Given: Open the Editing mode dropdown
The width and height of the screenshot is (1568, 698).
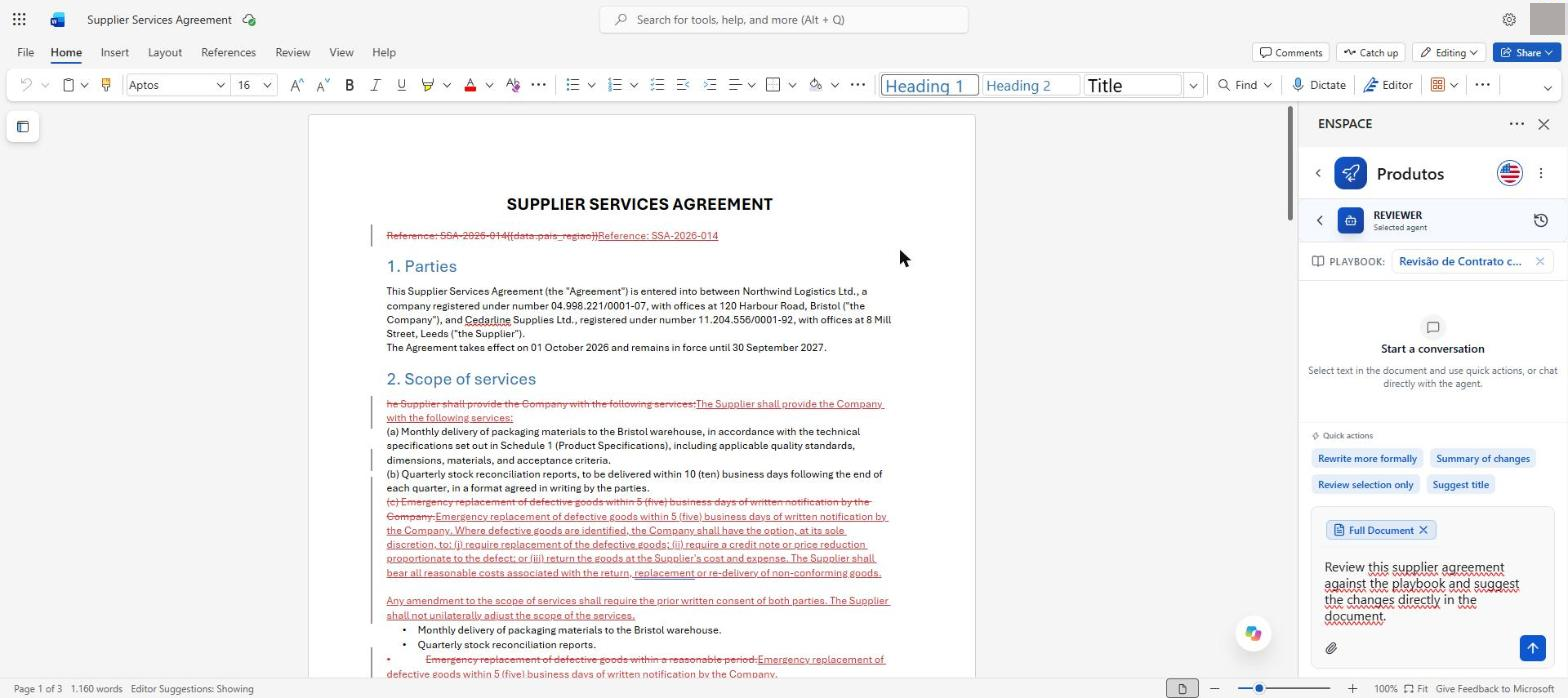Looking at the screenshot, I should [1449, 52].
